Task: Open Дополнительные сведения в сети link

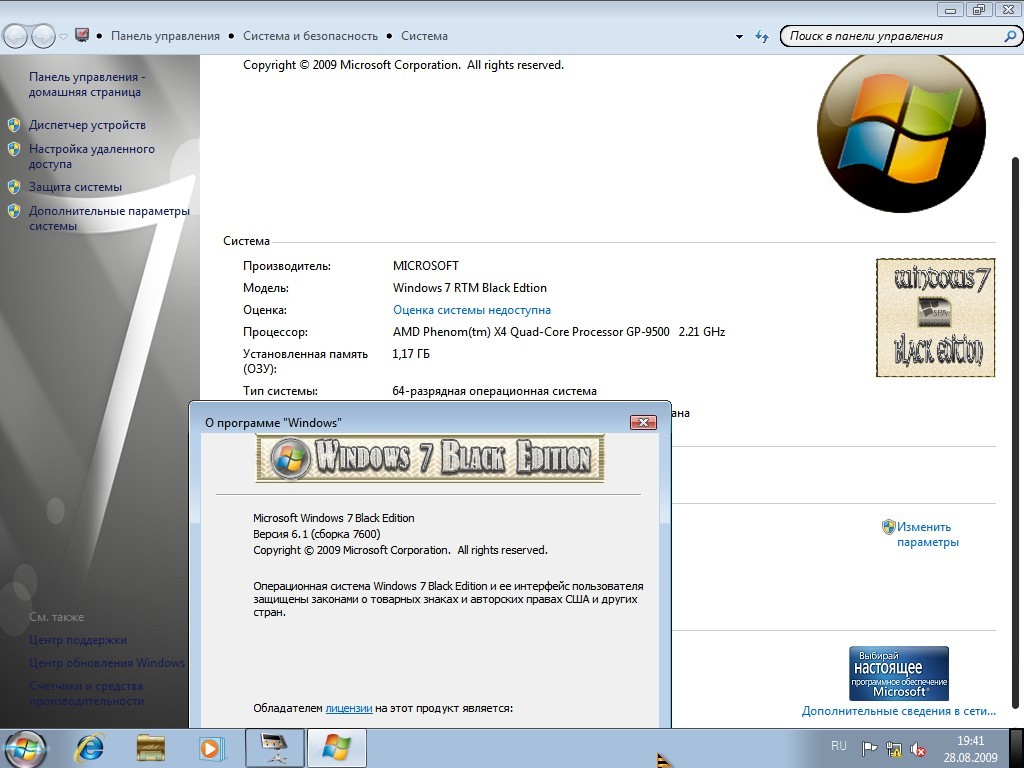Action: 899,711
